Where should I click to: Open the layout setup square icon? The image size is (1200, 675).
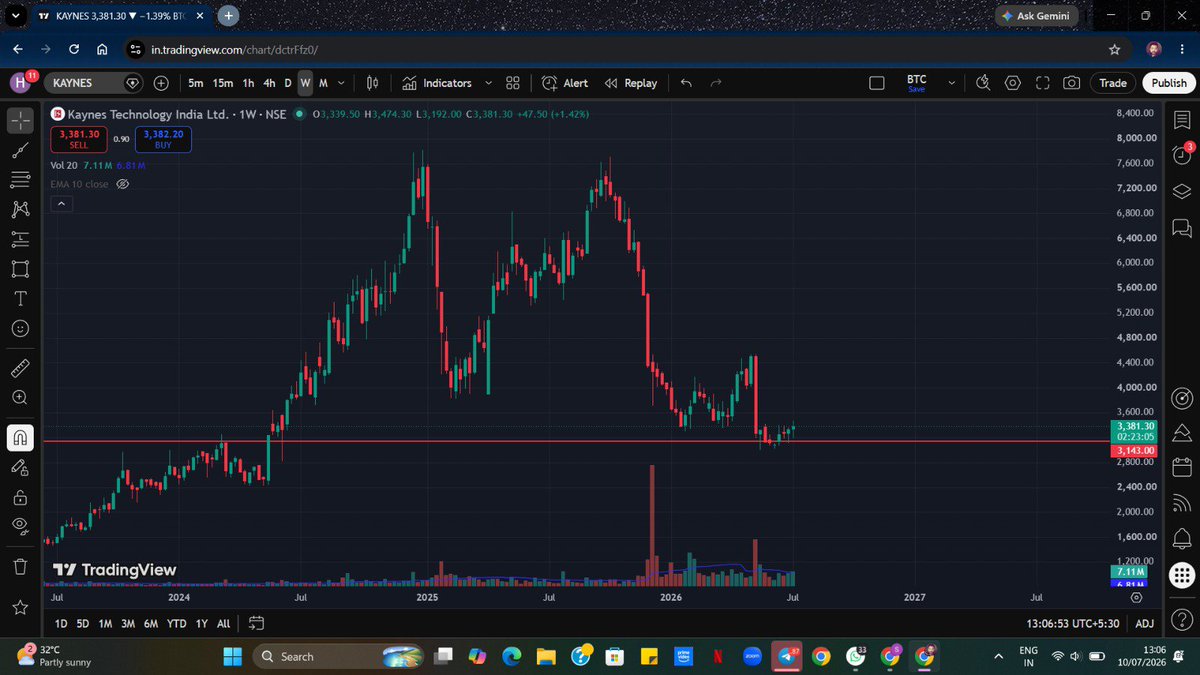(x=877, y=83)
